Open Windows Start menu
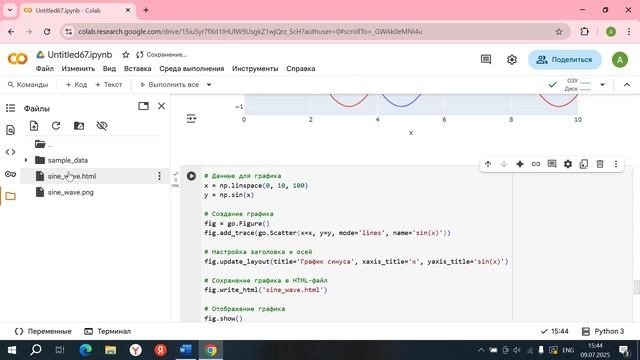Screen dimensions: 640x360 [x=12, y=350]
